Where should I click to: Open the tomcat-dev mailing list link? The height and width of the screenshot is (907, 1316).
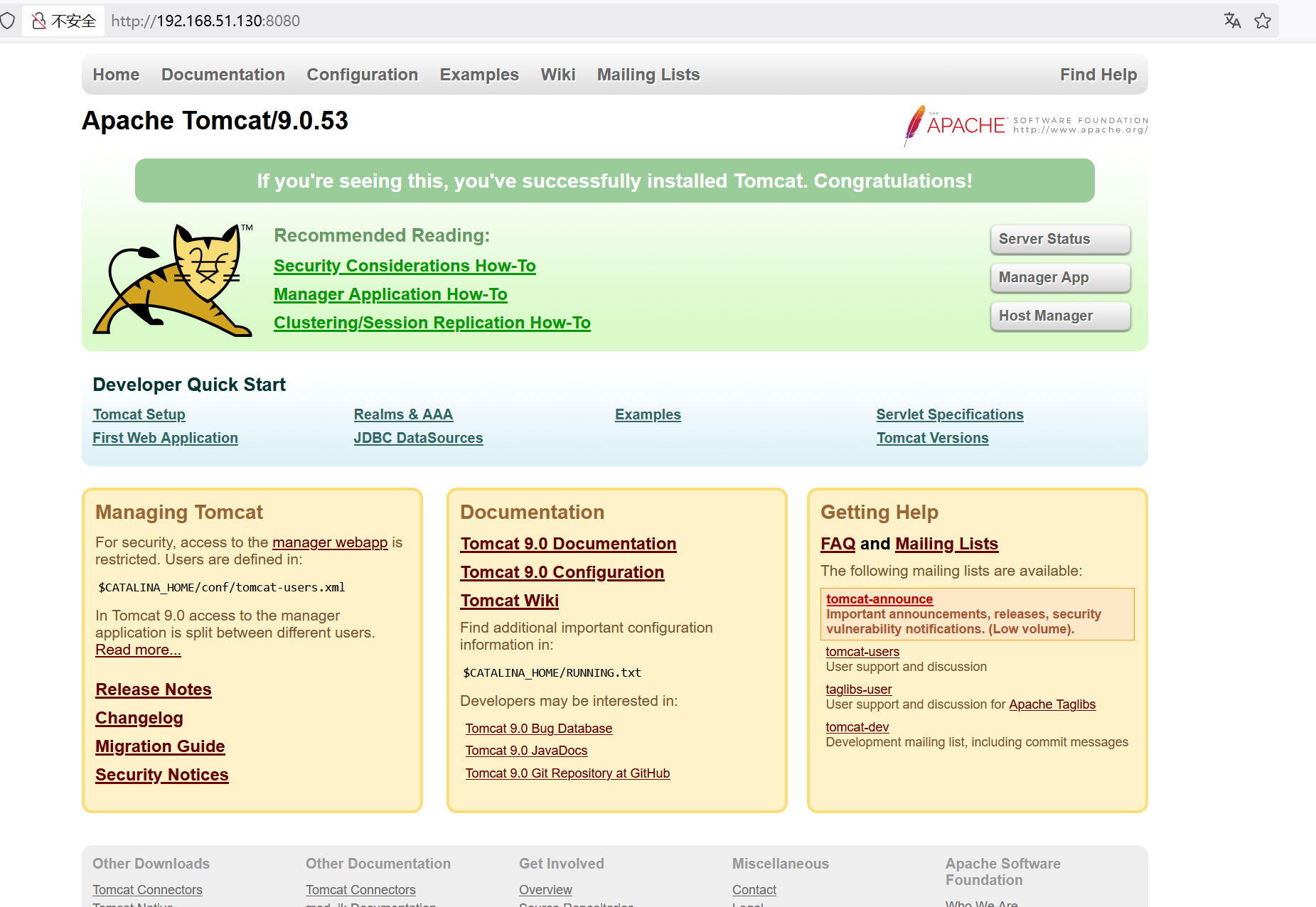(857, 727)
